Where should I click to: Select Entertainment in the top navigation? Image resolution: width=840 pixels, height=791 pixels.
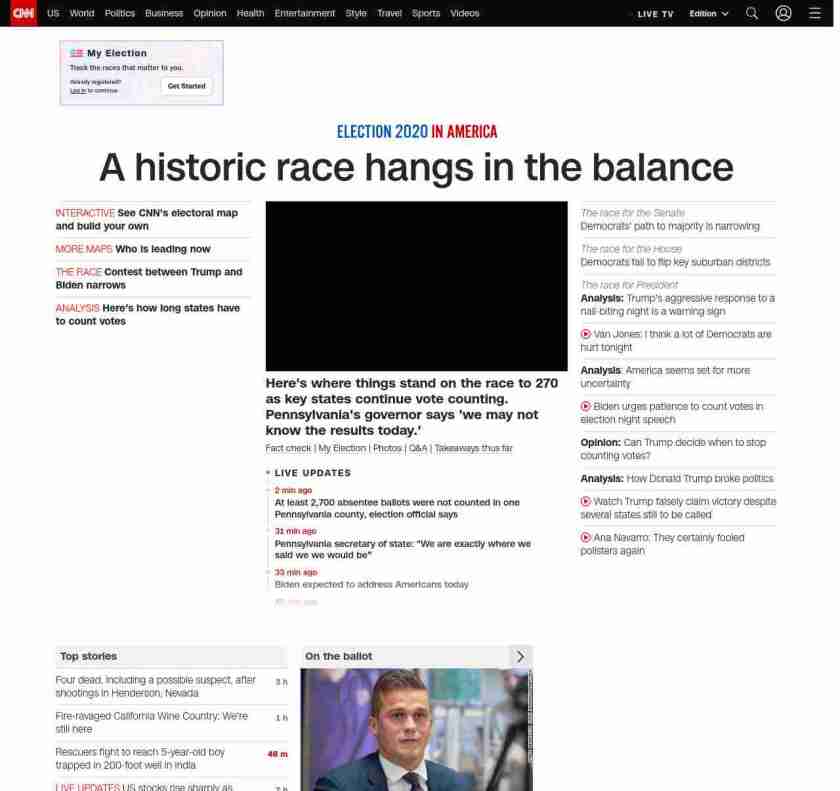click(305, 13)
